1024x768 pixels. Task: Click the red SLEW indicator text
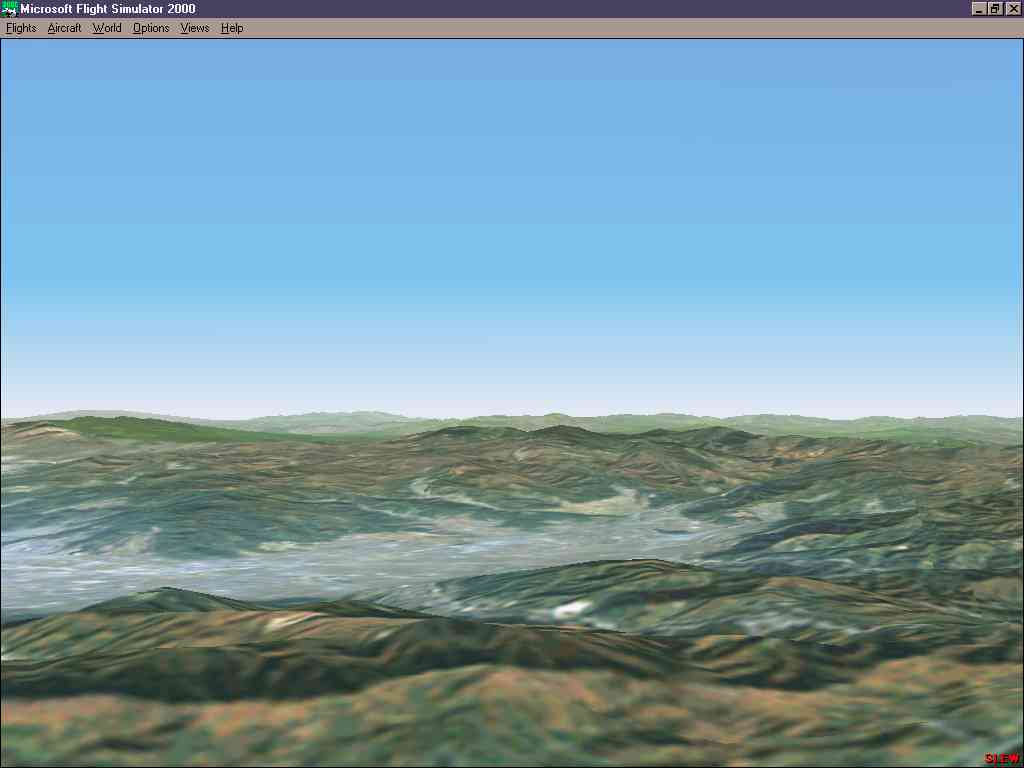tap(1002, 759)
